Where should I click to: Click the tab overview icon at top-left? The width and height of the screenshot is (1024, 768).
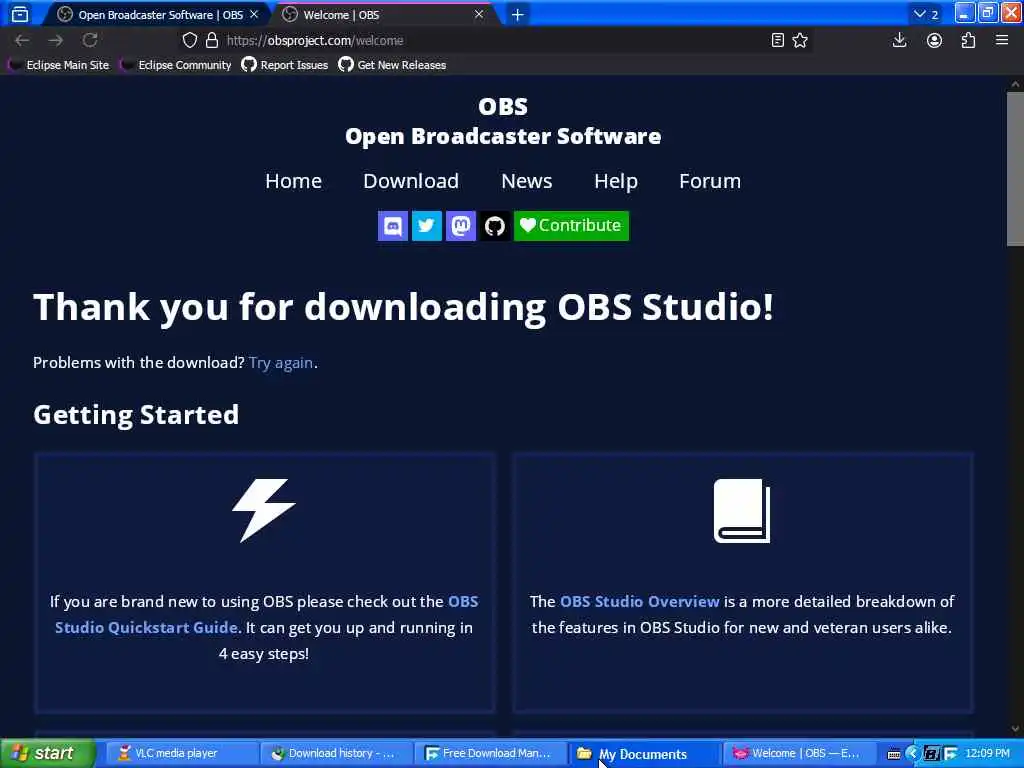pyautogui.click(x=20, y=14)
